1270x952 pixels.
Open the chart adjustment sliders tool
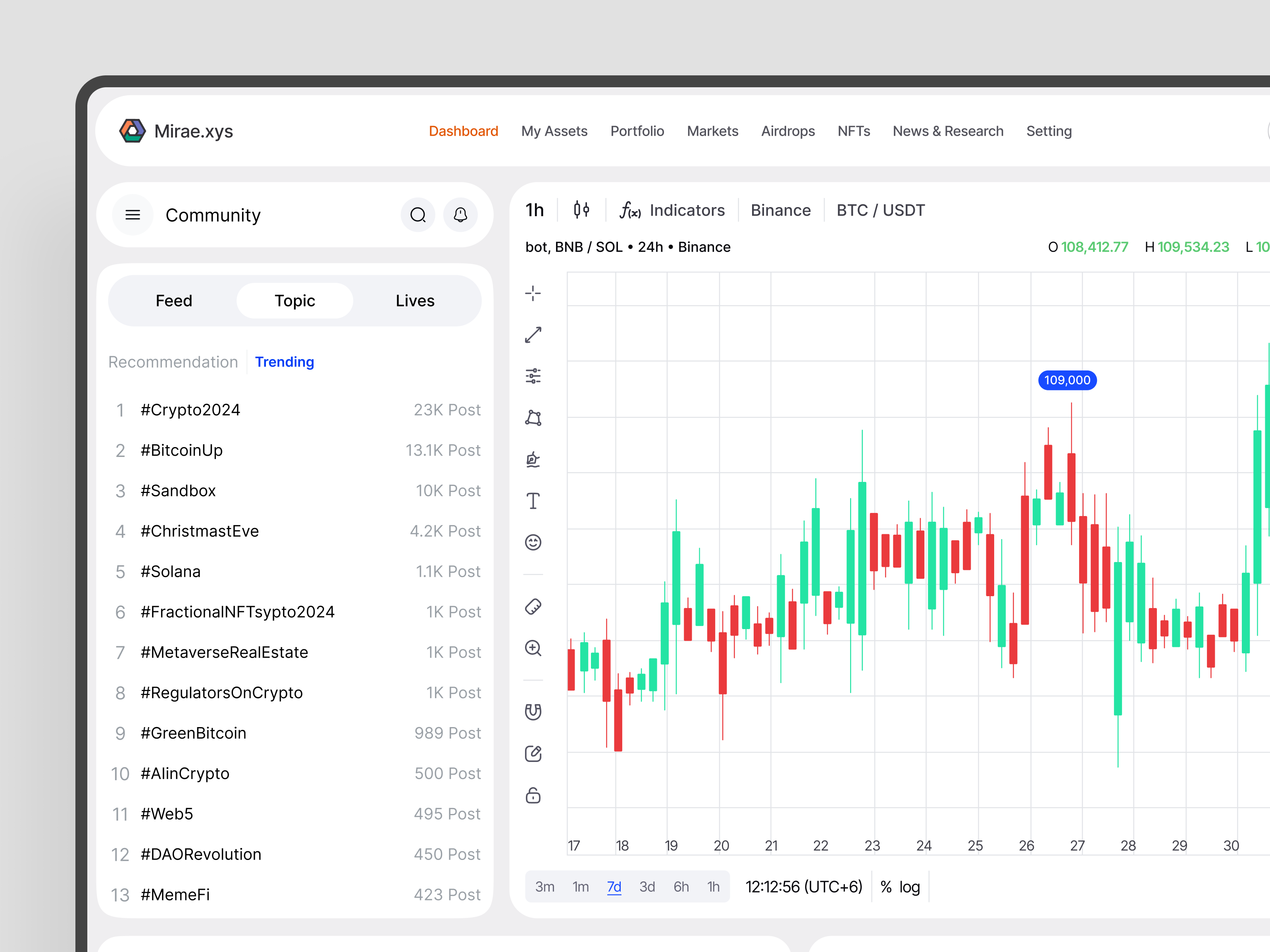tap(533, 376)
